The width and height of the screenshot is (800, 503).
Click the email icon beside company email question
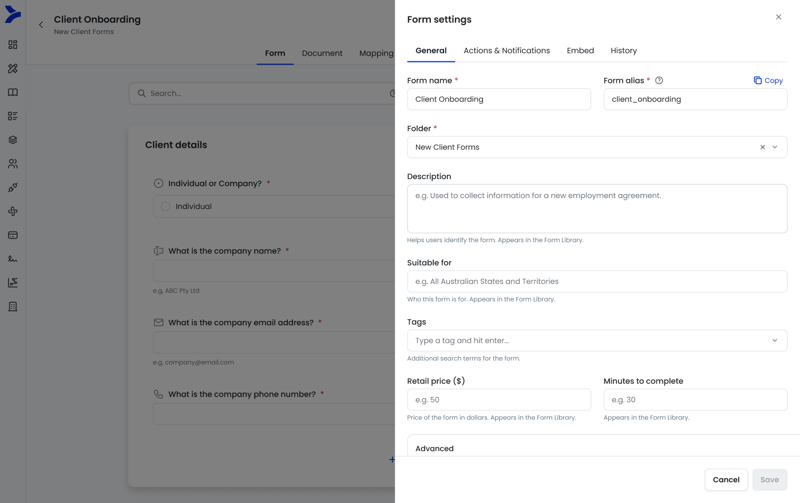point(158,322)
